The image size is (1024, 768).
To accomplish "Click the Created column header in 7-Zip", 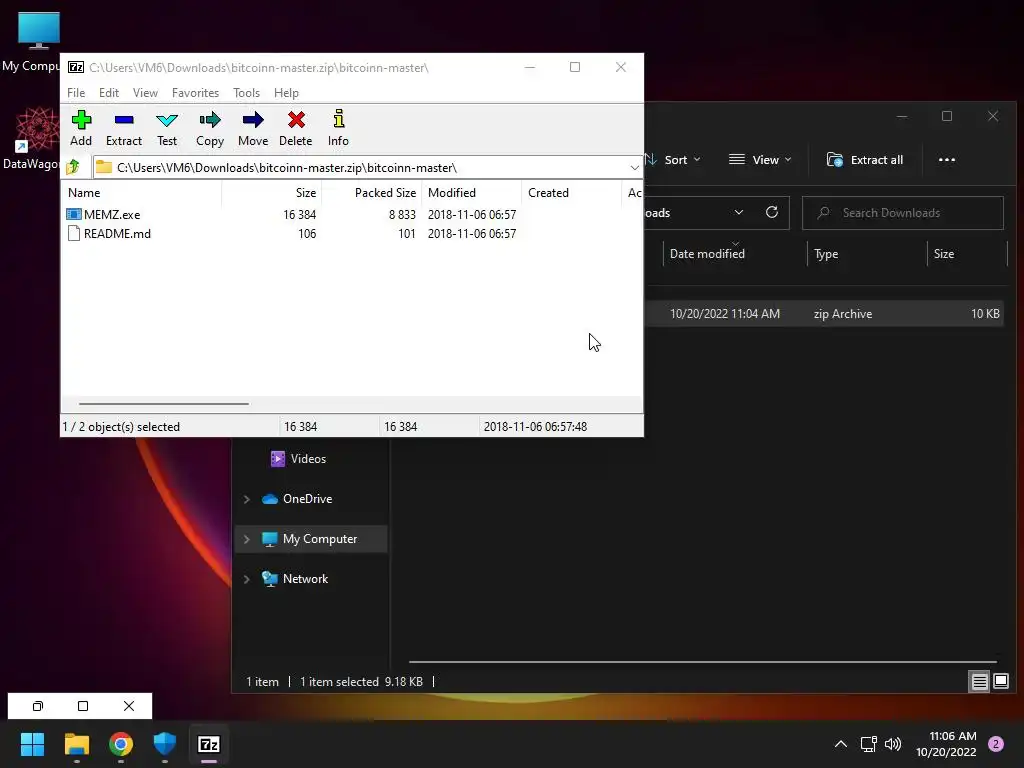I will click(x=571, y=193).
